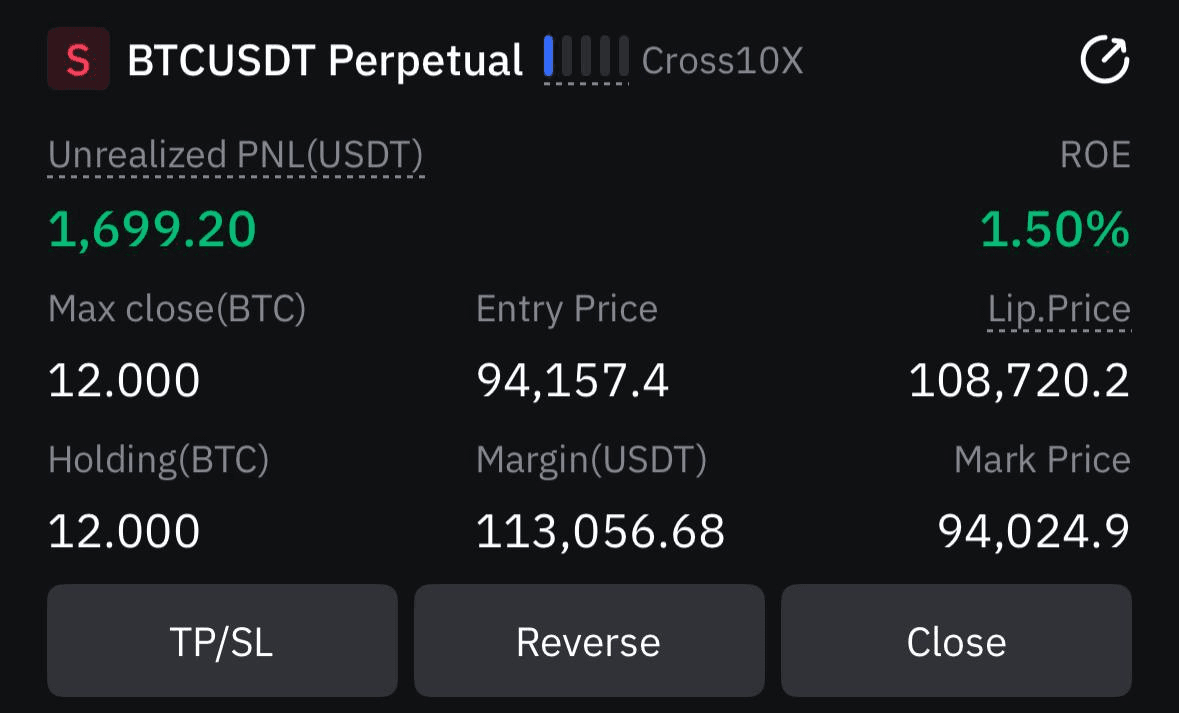The image size is (1179, 713).
Task: Open the BTCUSDT Perpetual contract title
Action: (x=325, y=60)
